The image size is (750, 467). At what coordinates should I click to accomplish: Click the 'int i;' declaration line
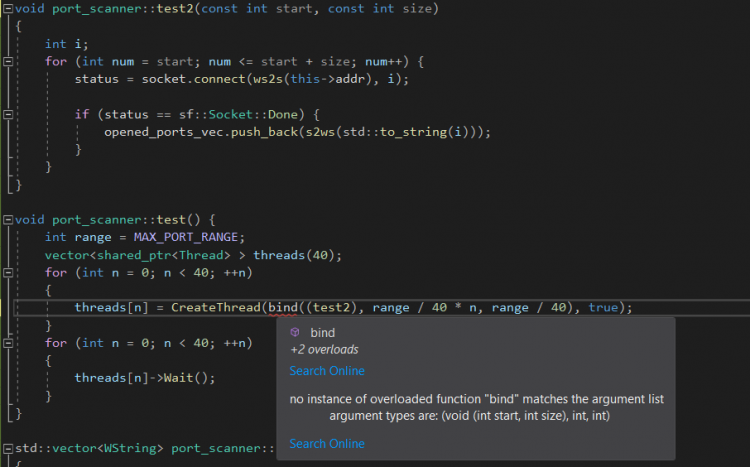(61, 44)
